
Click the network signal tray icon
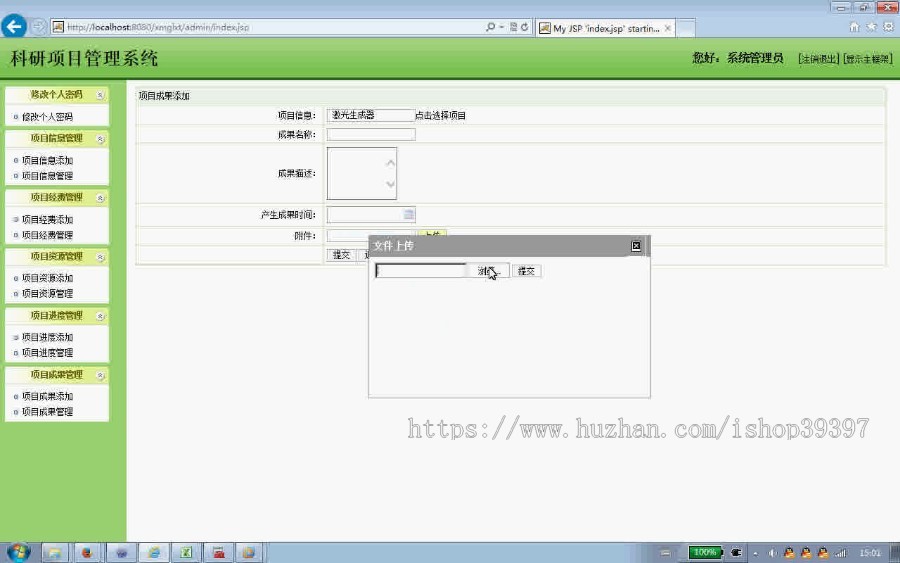(841, 553)
